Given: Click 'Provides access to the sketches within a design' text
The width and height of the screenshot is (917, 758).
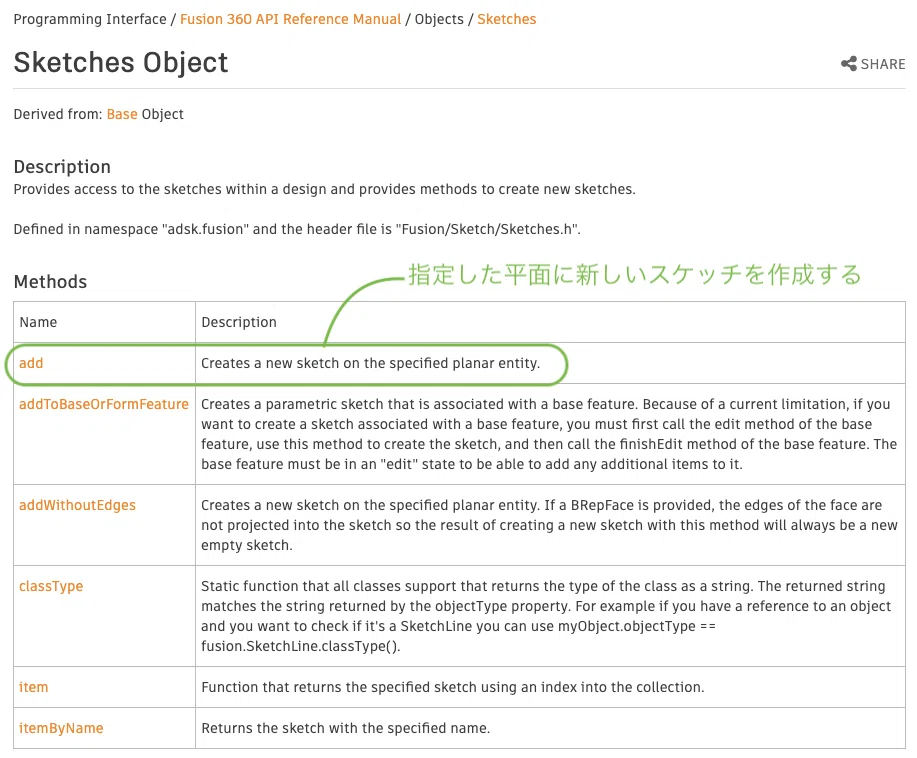Looking at the screenshot, I should click(324, 190).
